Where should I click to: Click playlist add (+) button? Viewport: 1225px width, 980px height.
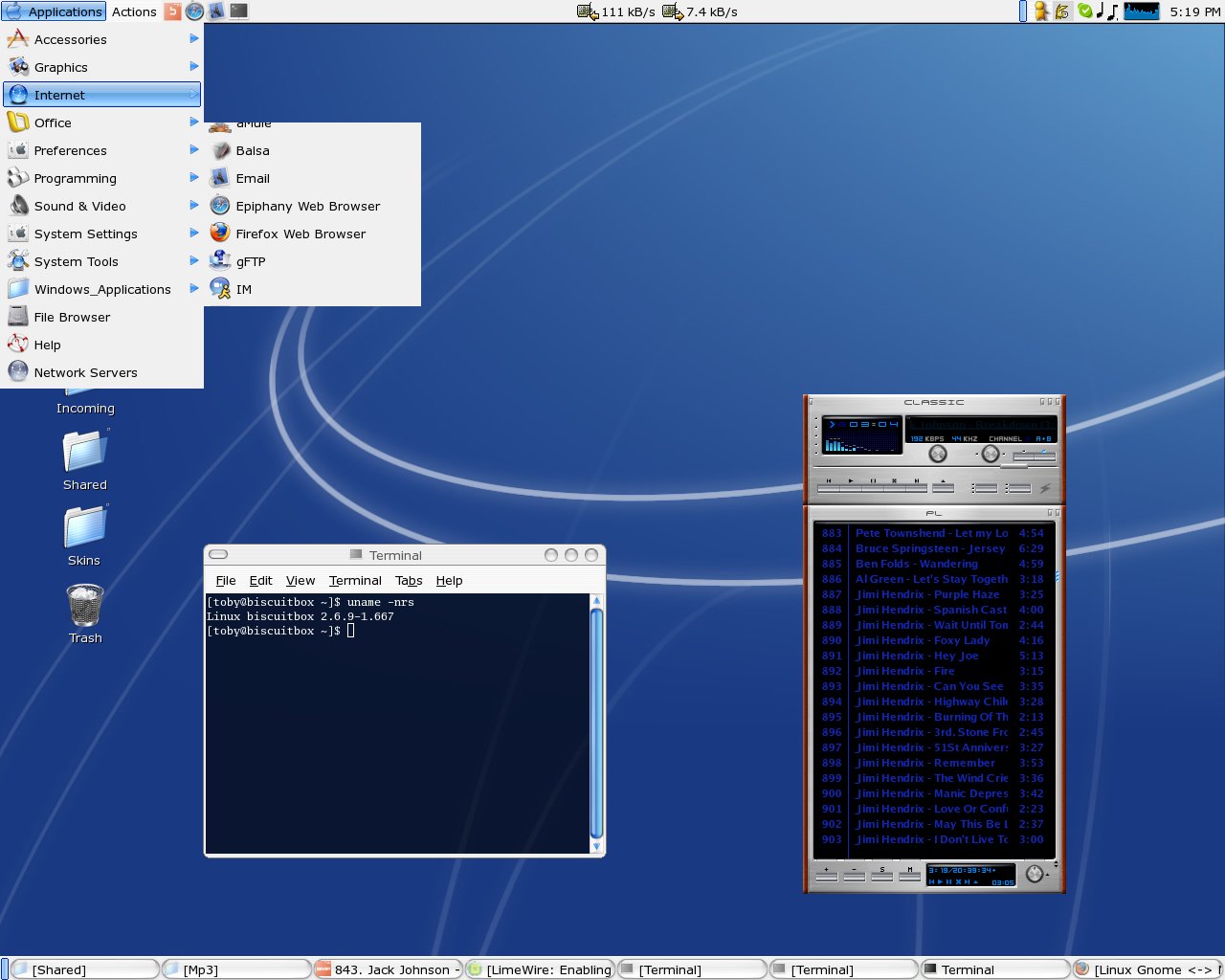(827, 876)
